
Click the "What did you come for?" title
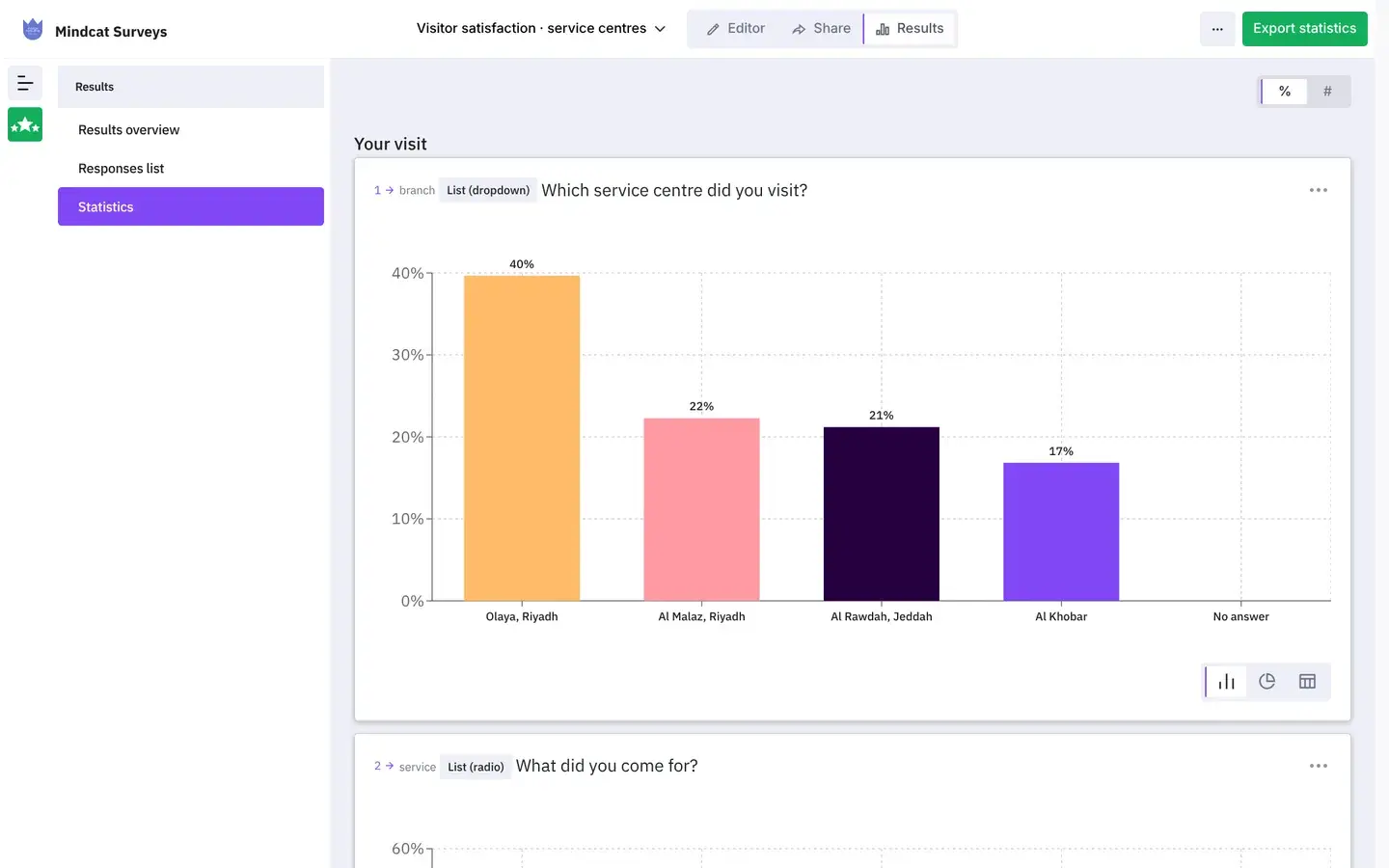607,766
